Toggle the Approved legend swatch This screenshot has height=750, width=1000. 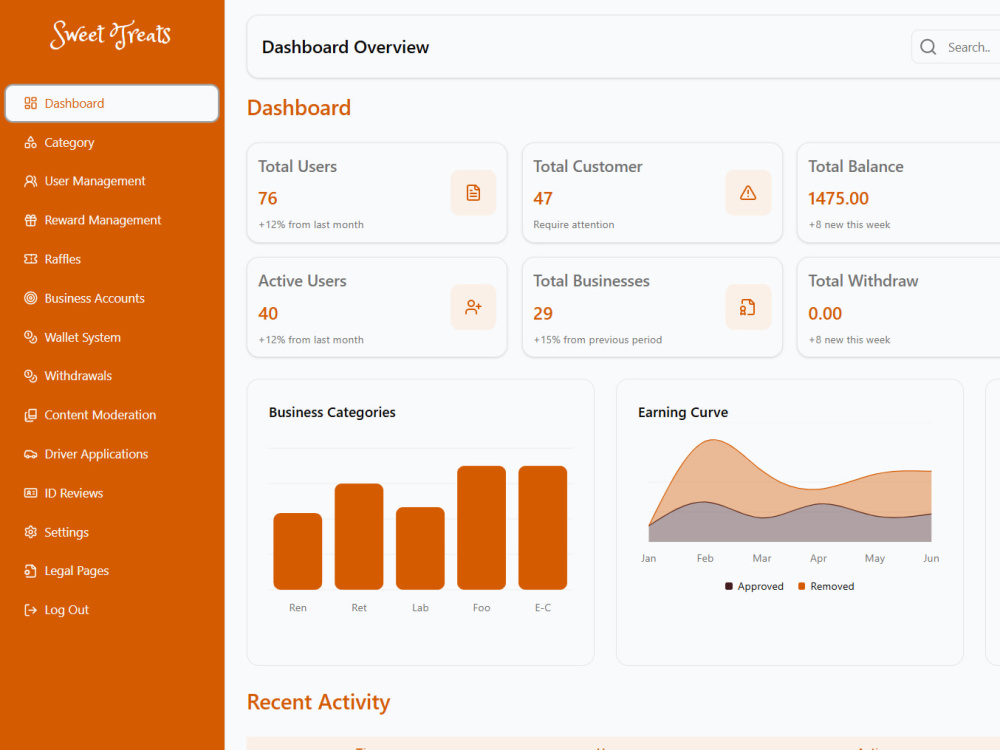pos(728,586)
